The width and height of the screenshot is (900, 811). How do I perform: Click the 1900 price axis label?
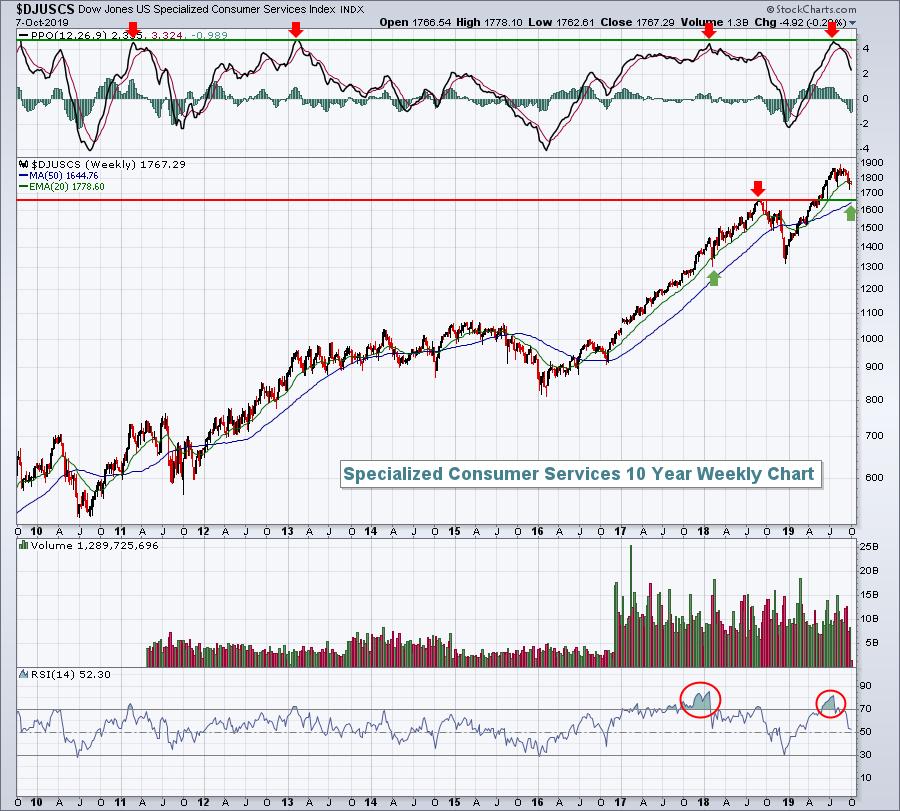click(871, 164)
